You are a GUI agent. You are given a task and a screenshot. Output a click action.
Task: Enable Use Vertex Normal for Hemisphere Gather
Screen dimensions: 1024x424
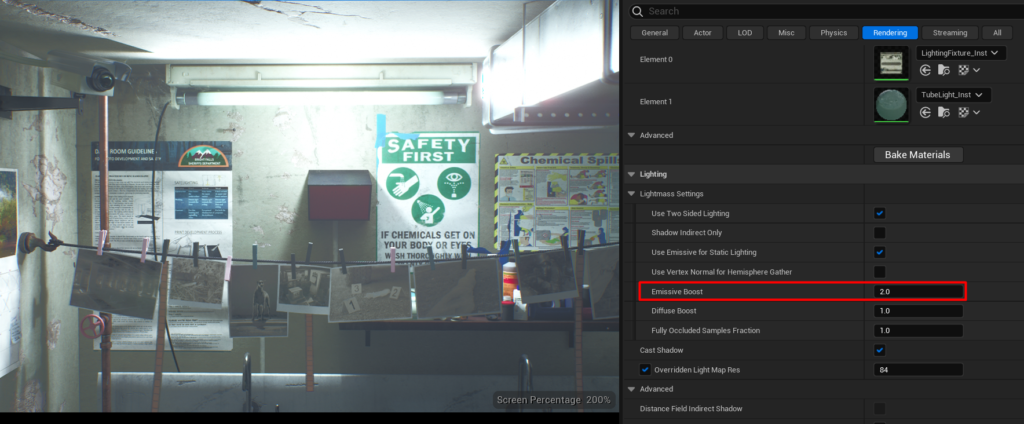(x=880, y=272)
